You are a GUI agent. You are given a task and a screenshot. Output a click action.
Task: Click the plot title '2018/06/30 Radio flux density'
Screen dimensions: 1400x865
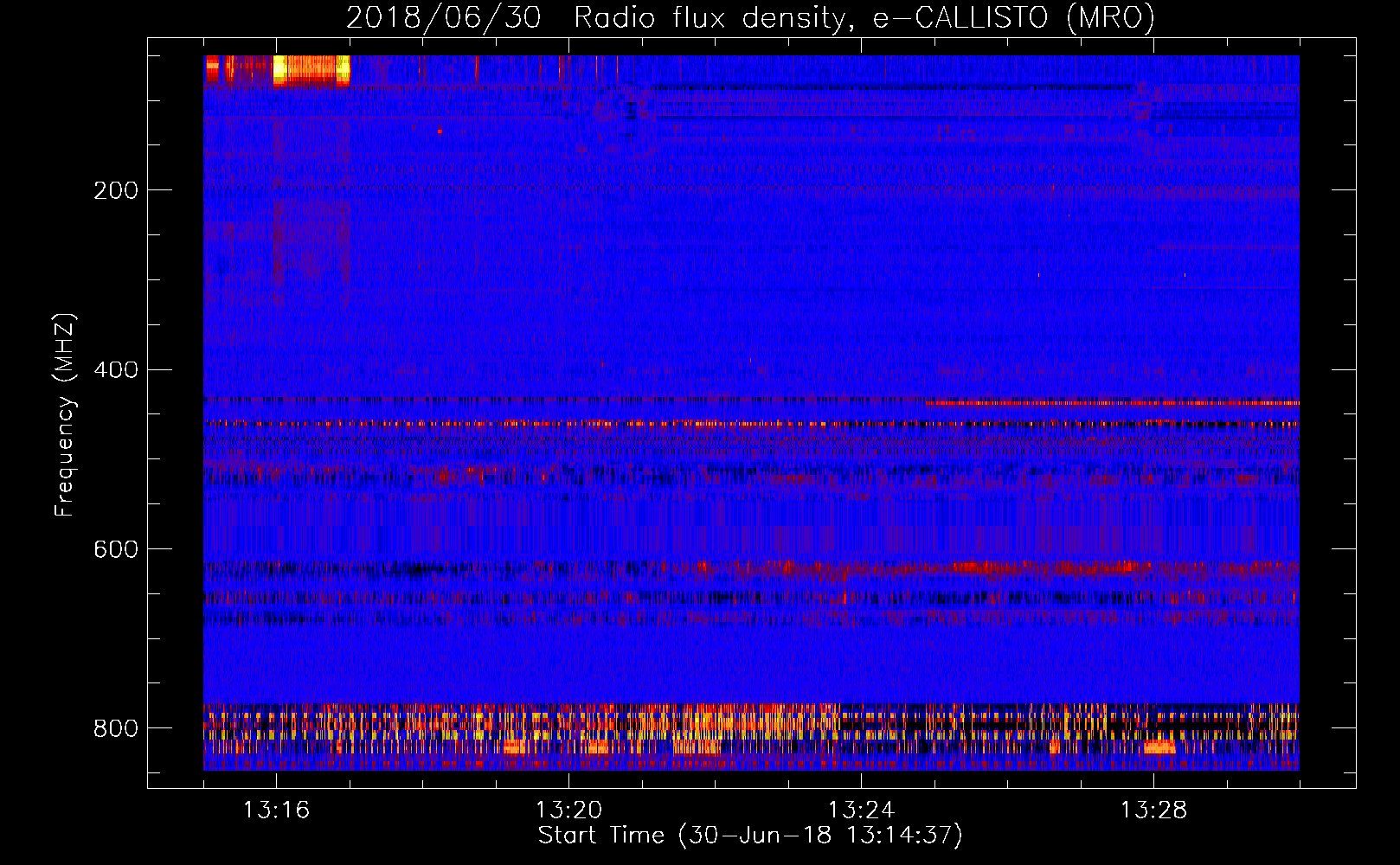[750, 17]
